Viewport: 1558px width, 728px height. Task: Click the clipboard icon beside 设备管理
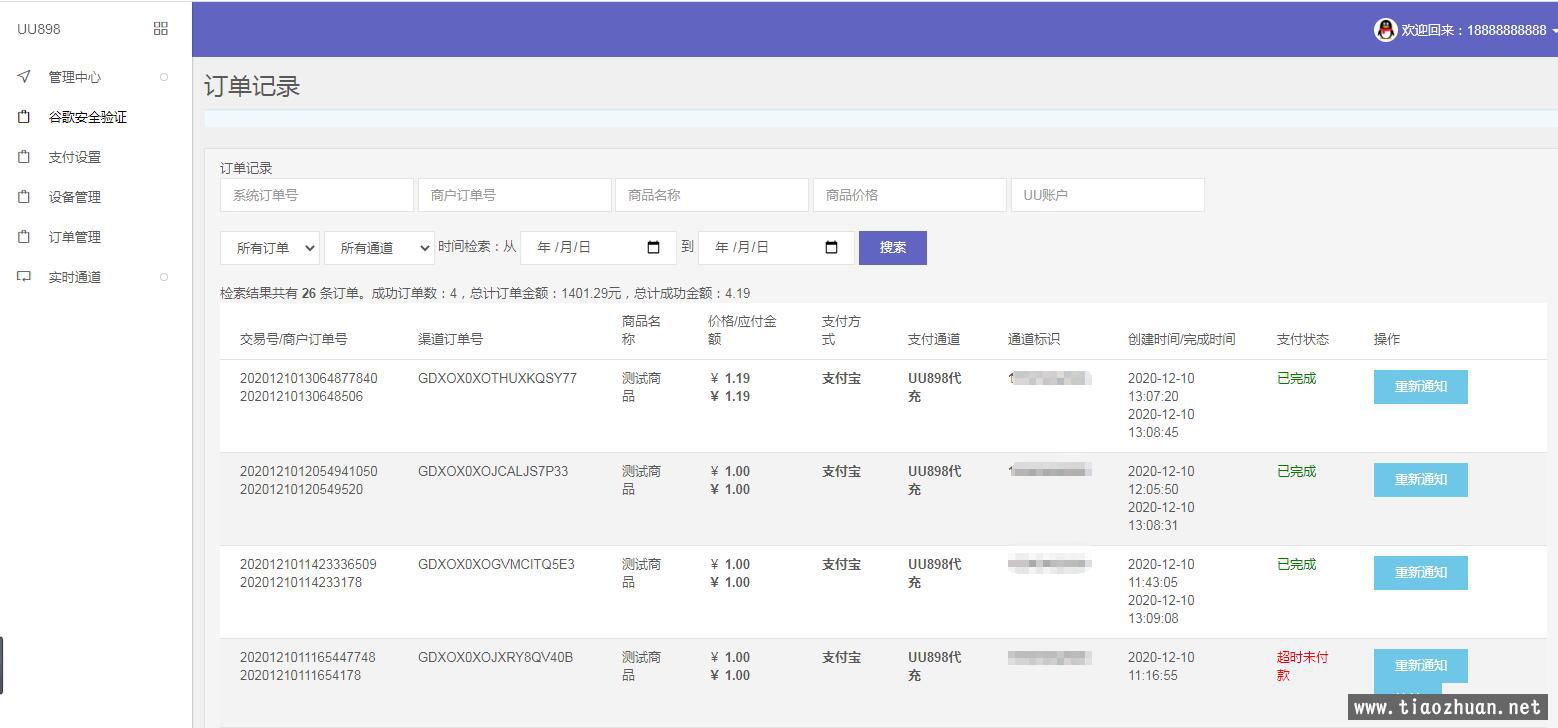tap(25, 197)
